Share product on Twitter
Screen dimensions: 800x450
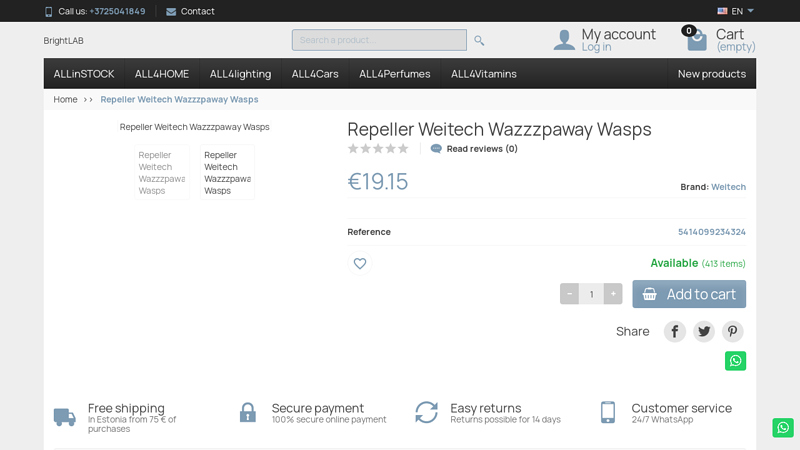pyautogui.click(x=704, y=332)
